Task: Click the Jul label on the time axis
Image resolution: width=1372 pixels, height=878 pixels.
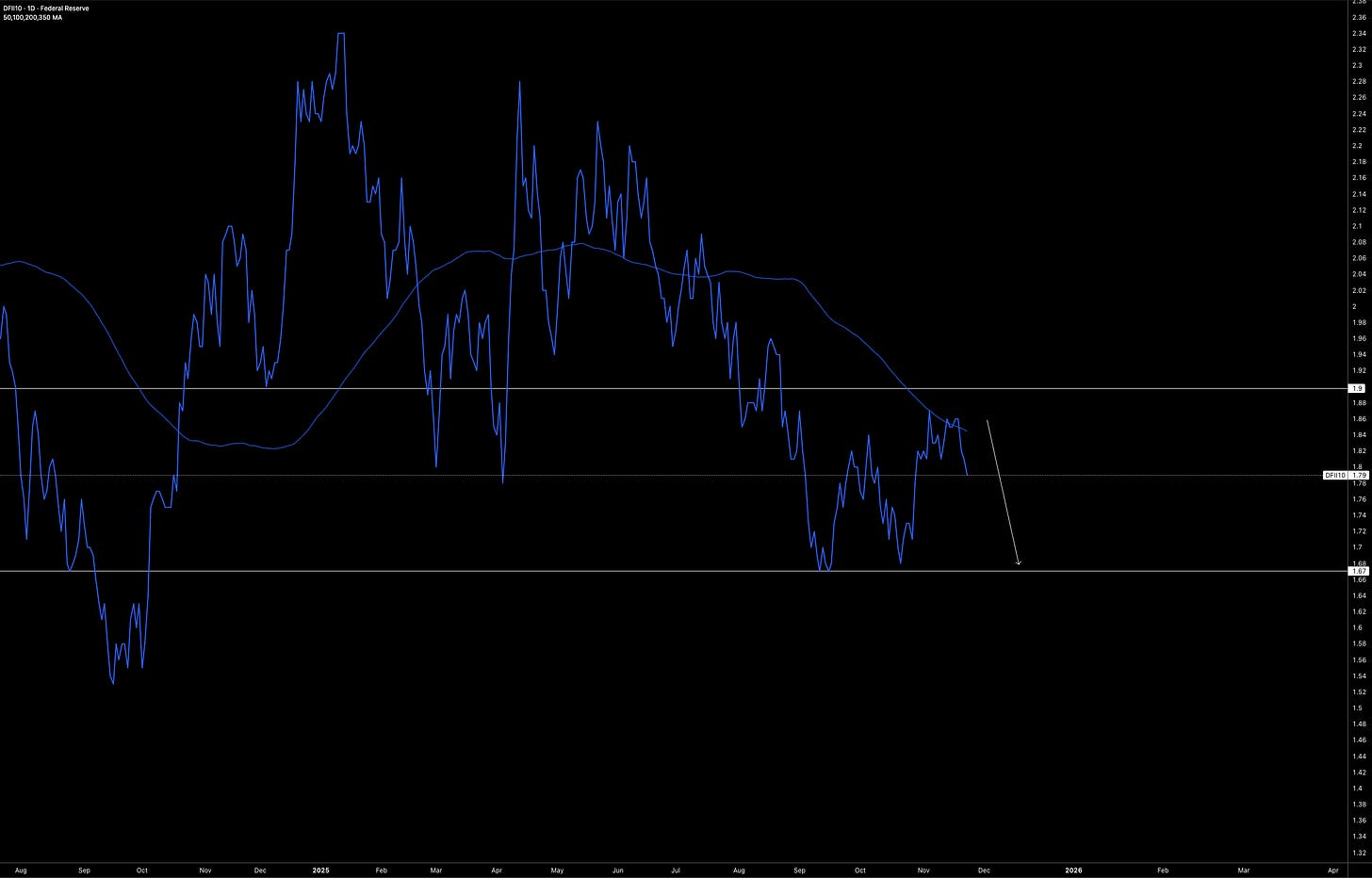Action: coord(677,870)
